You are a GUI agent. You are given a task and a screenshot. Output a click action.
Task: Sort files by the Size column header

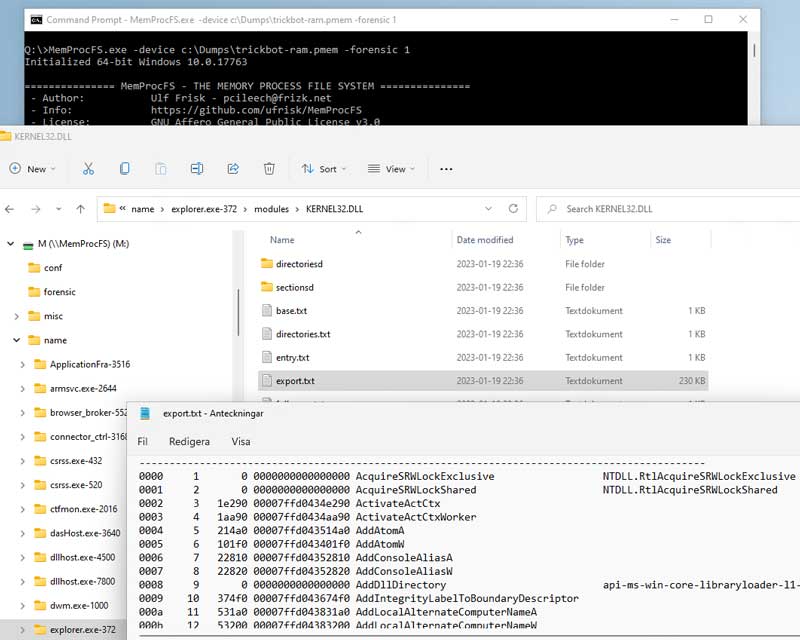tap(663, 240)
